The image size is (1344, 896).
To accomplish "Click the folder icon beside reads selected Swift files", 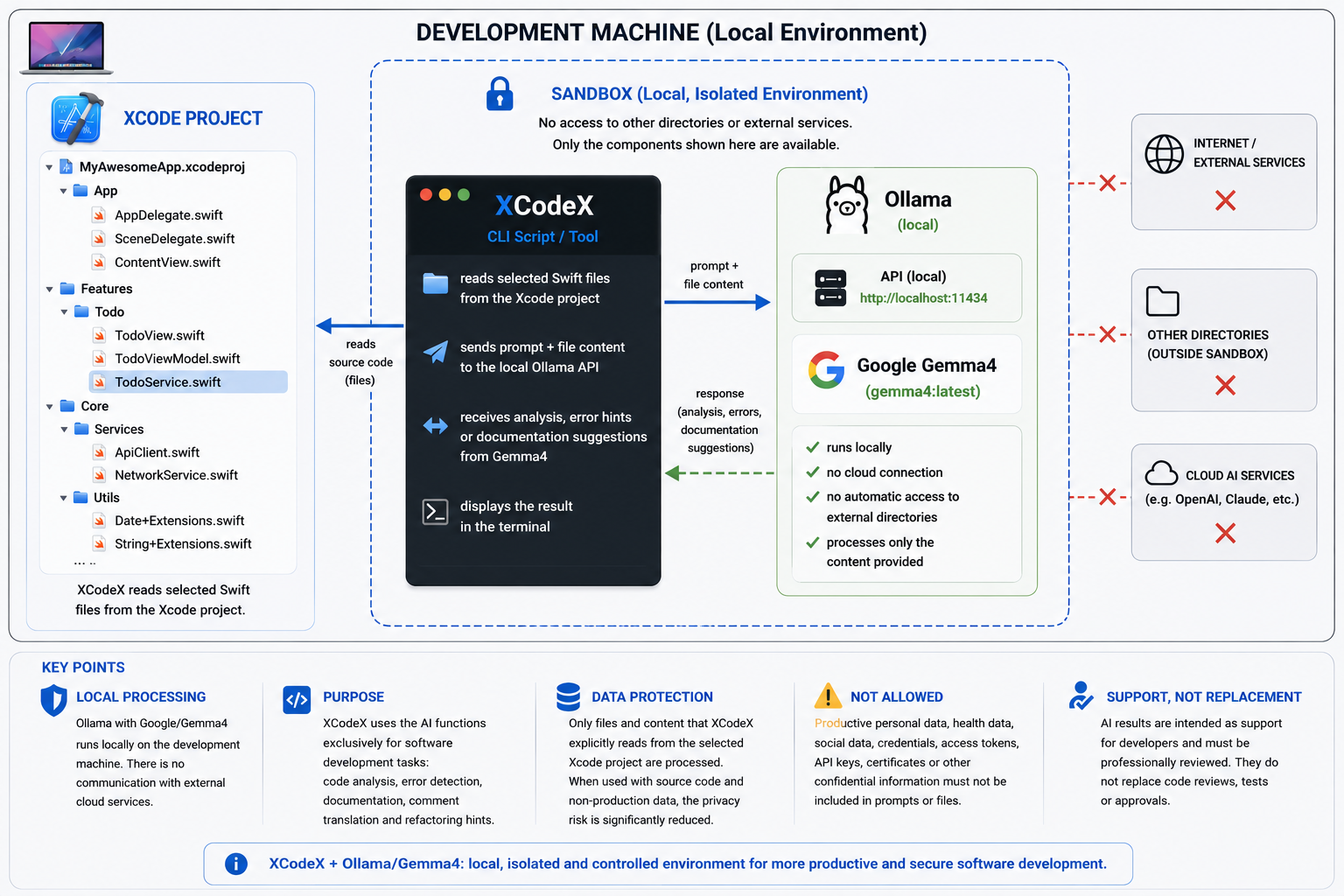I will [x=436, y=283].
